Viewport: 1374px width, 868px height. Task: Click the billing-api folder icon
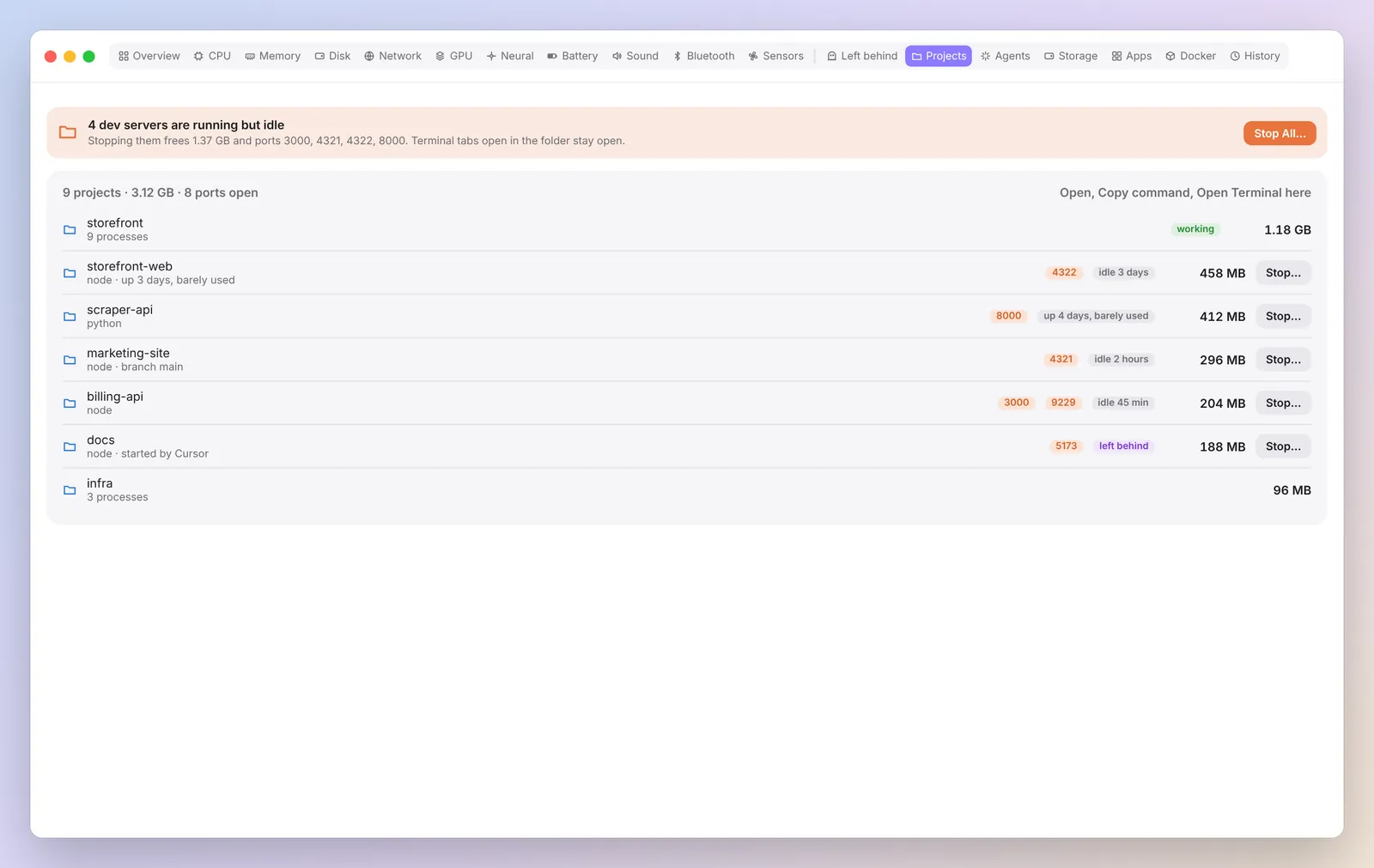pyautogui.click(x=70, y=404)
